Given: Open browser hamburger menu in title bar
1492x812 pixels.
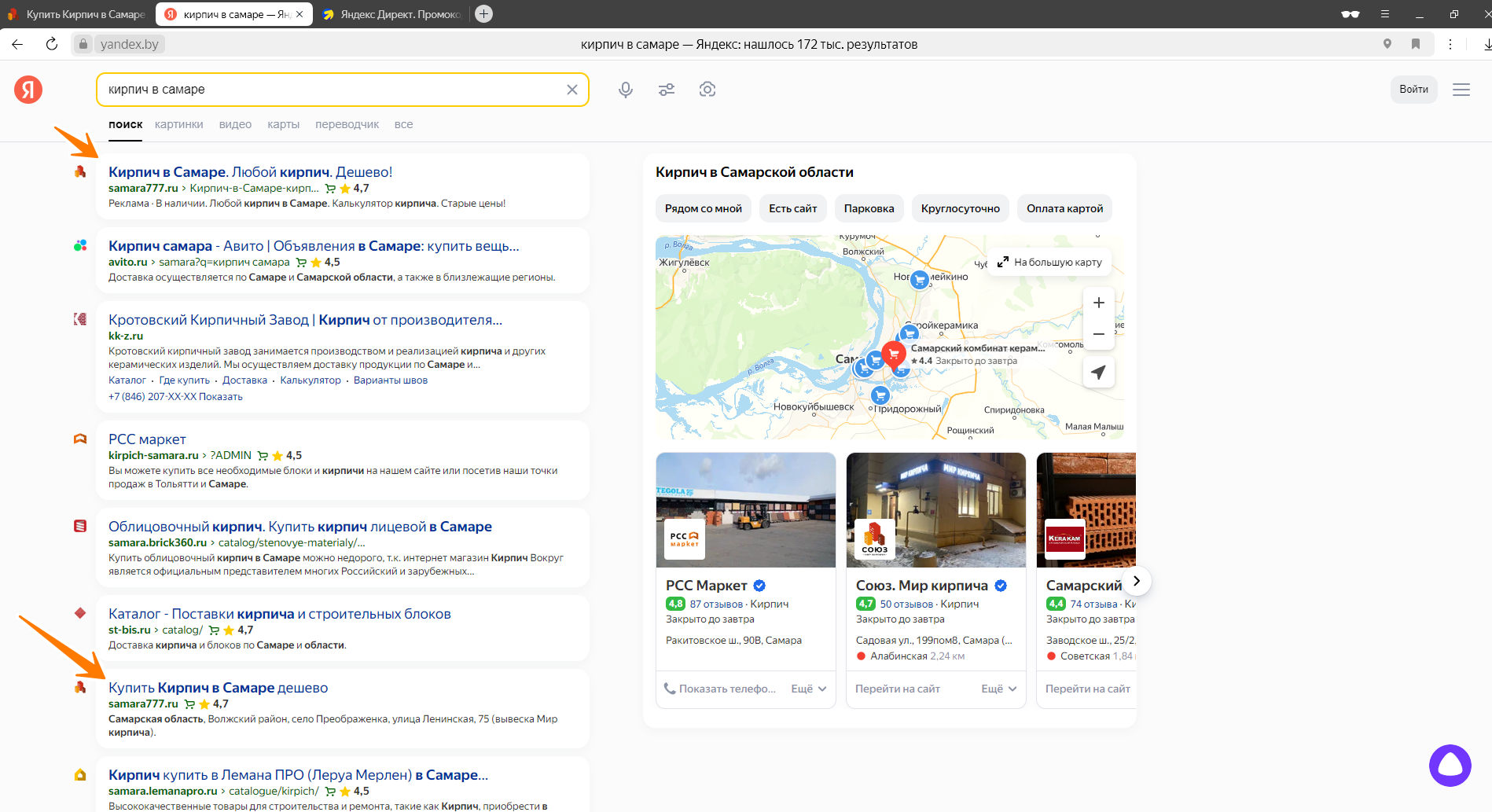Looking at the screenshot, I should click(1385, 13).
